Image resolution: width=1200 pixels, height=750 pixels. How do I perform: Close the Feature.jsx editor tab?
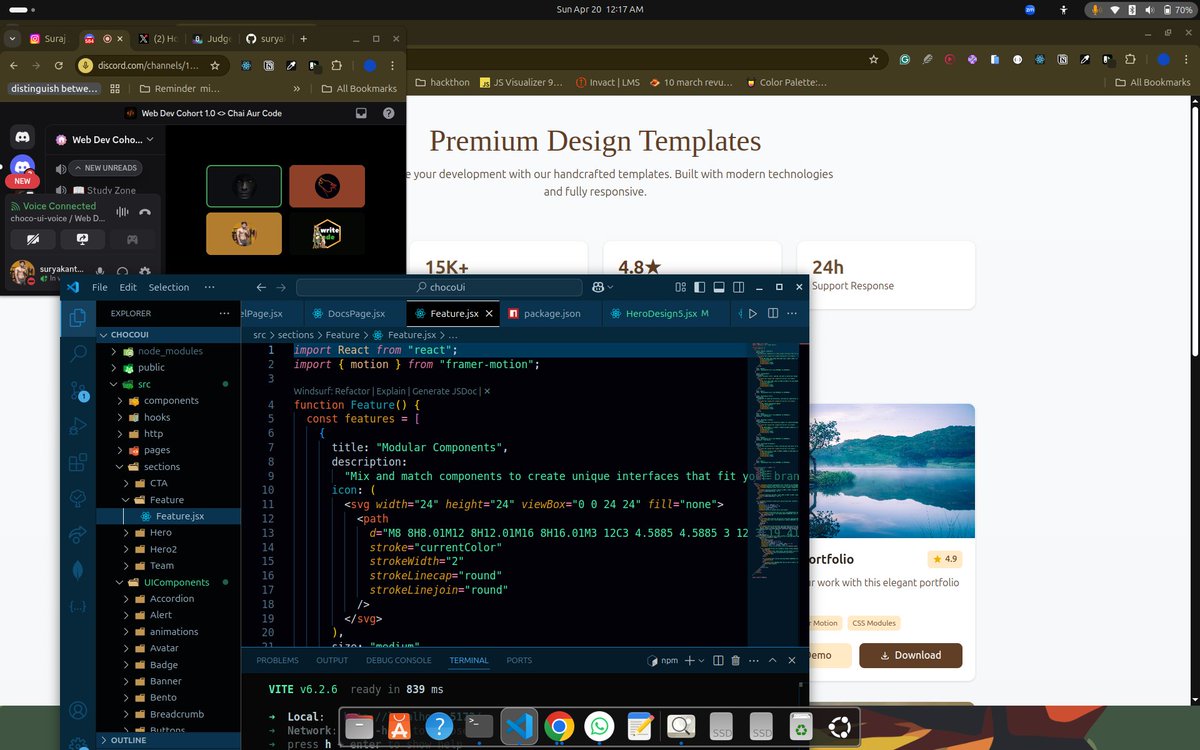click(x=489, y=313)
